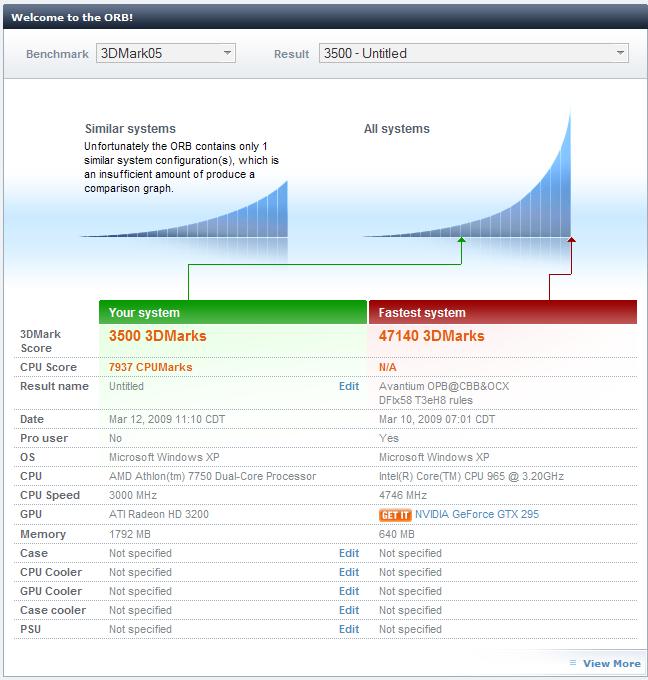This screenshot has height=680, width=648.
Task: Open the NVIDIA GeForce GTX 295 link
Action: click(477, 514)
